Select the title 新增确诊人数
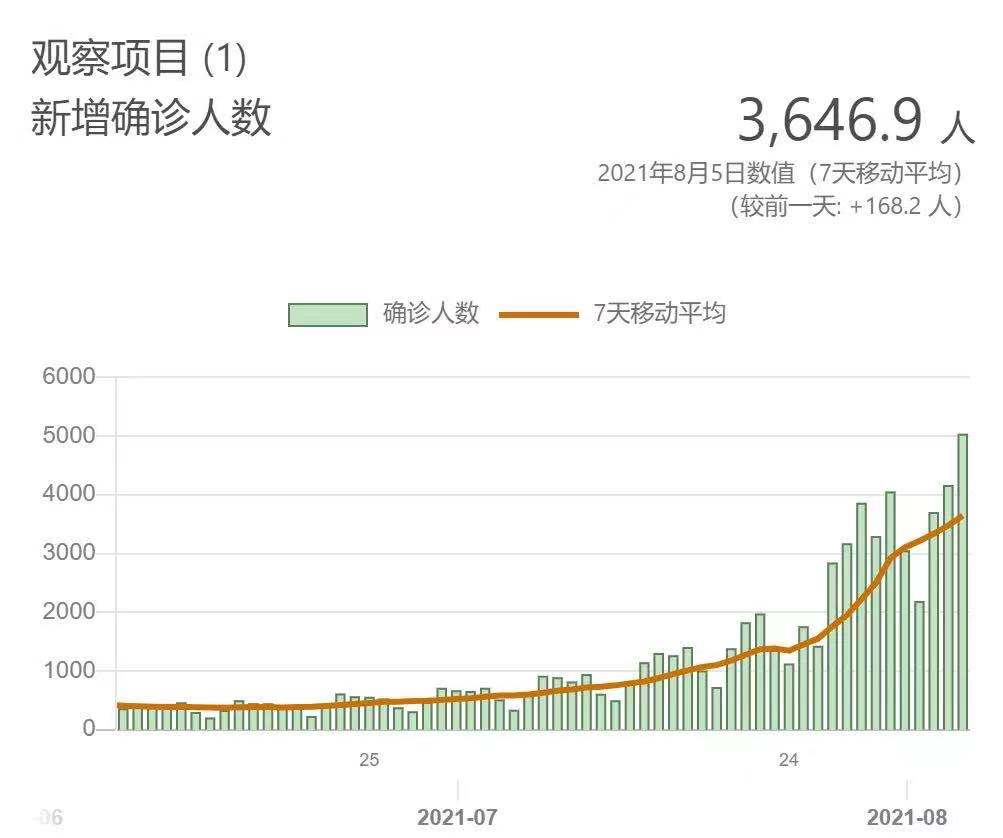 click(151, 117)
